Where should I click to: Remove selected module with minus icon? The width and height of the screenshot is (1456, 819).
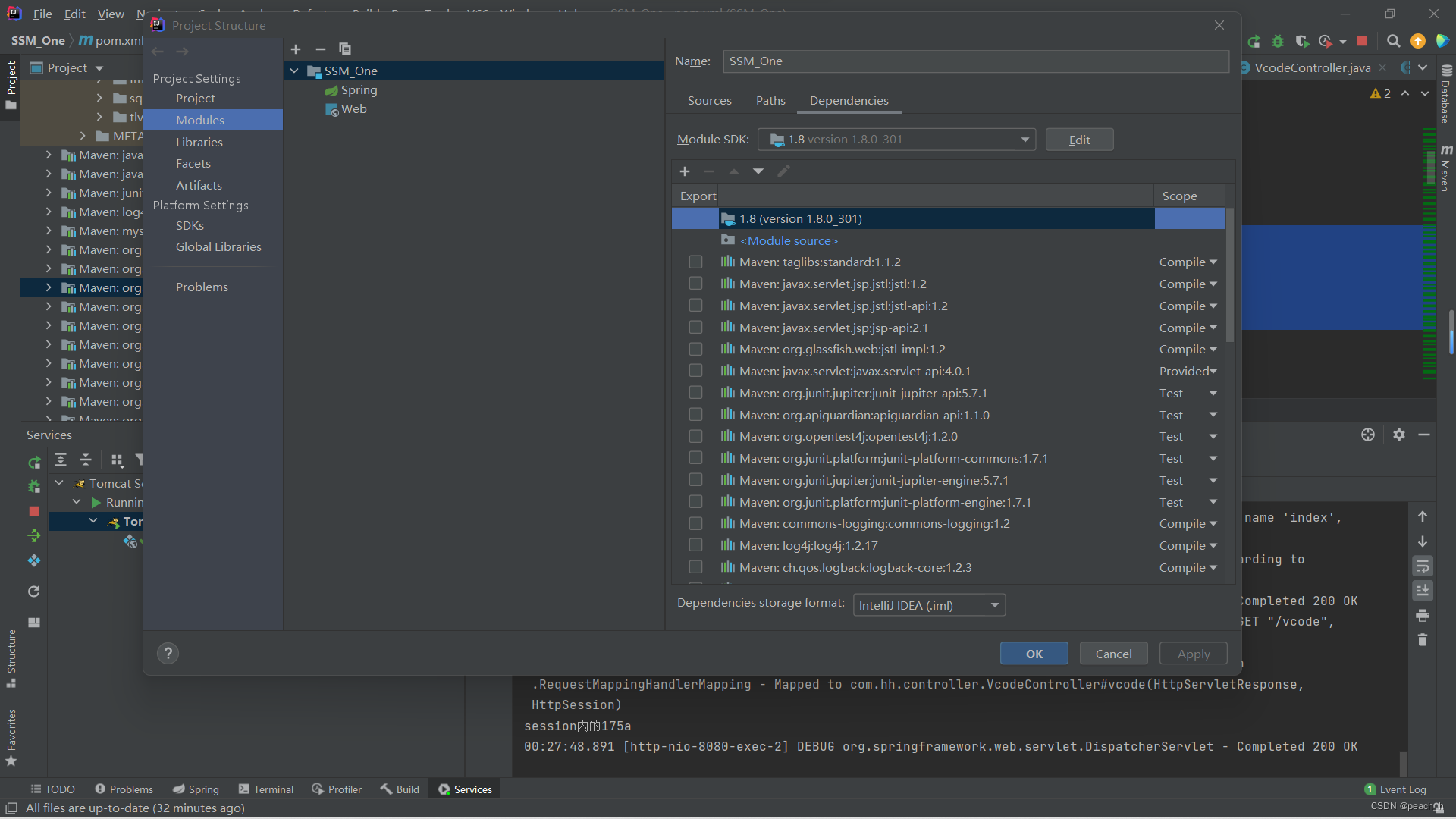point(321,49)
